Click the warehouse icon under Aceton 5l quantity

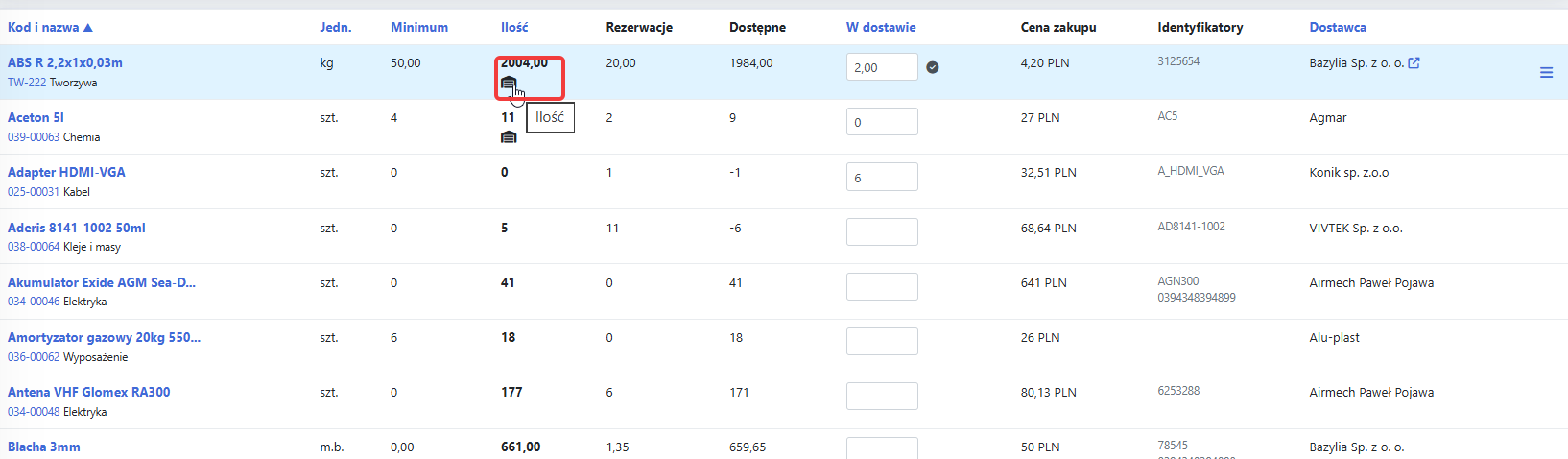coord(509,137)
